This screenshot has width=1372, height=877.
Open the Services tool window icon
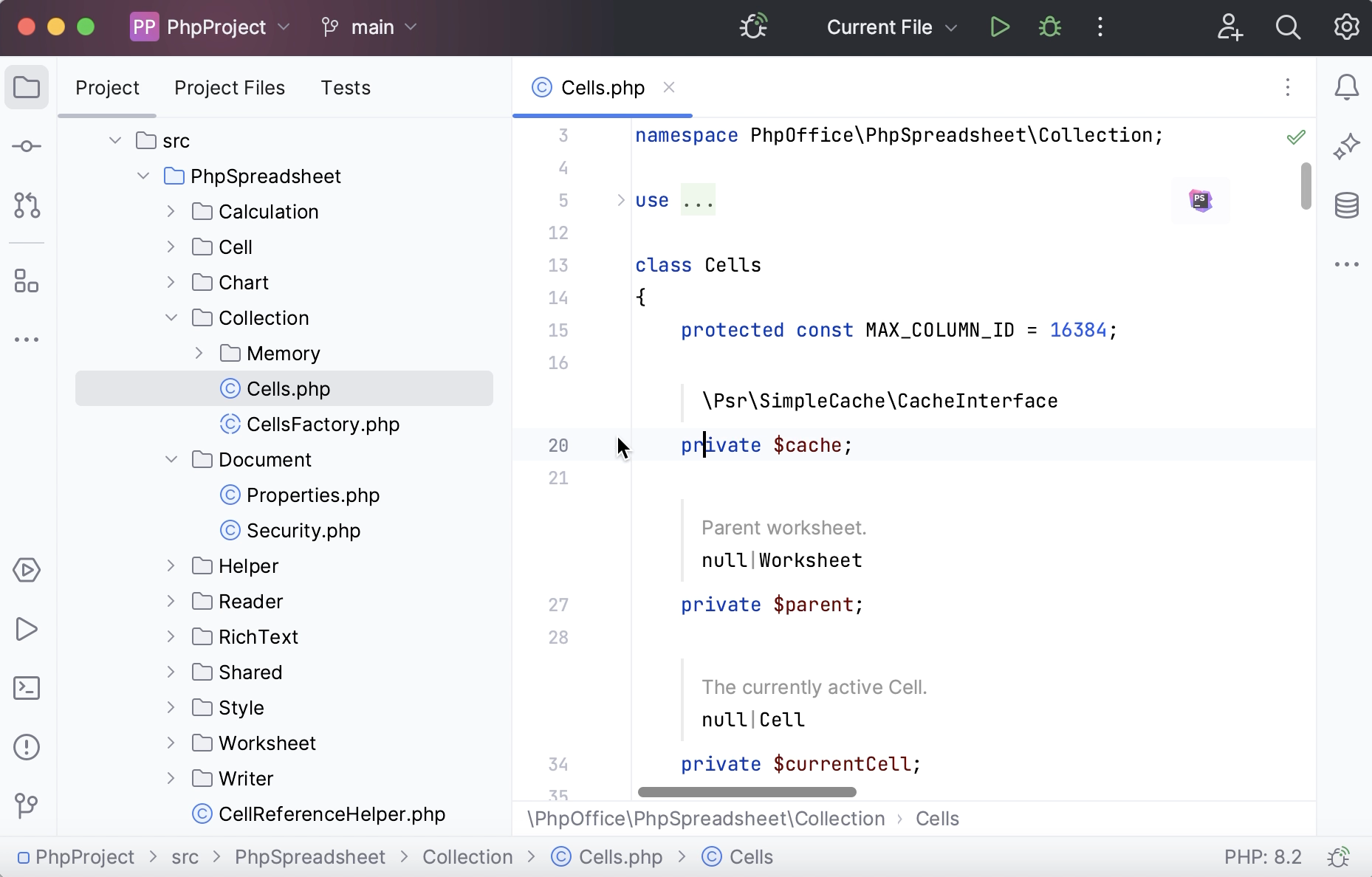pyautogui.click(x=27, y=570)
